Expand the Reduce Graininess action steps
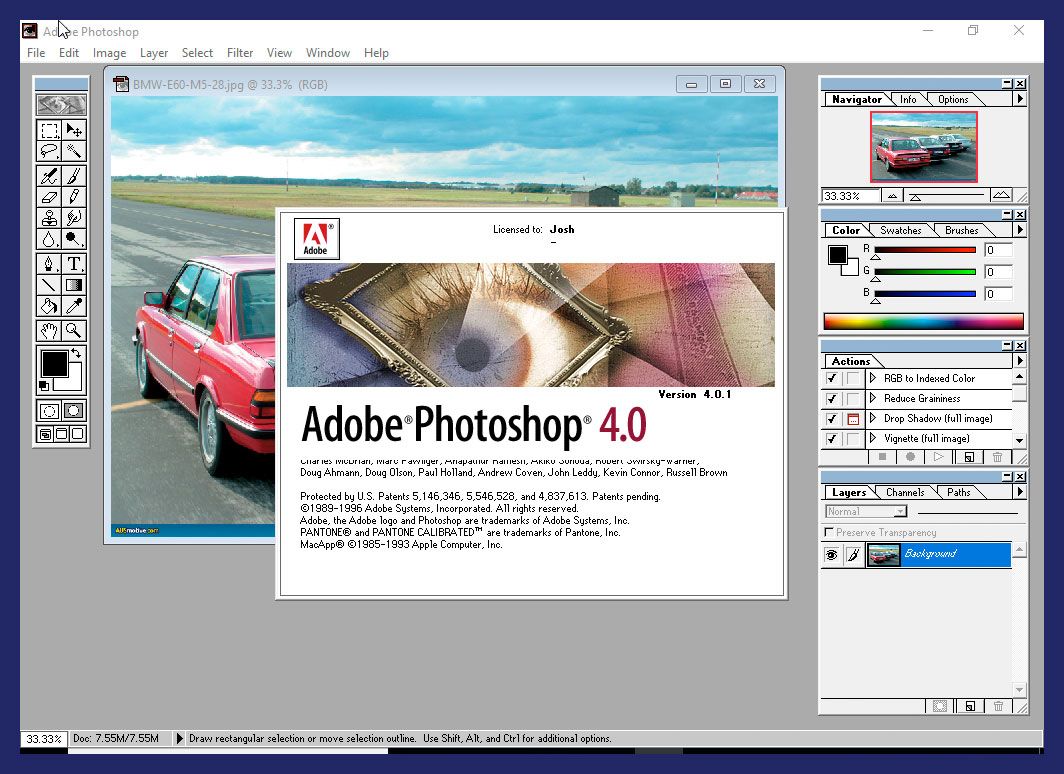Viewport: 1064px width, 774px height. coord(873,398)
